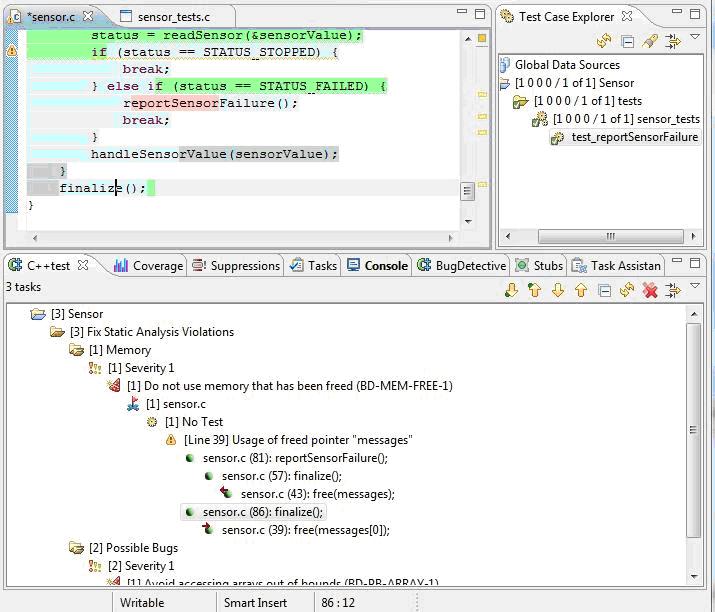Click warning marker in editor left gutter

tap(12, 51)
